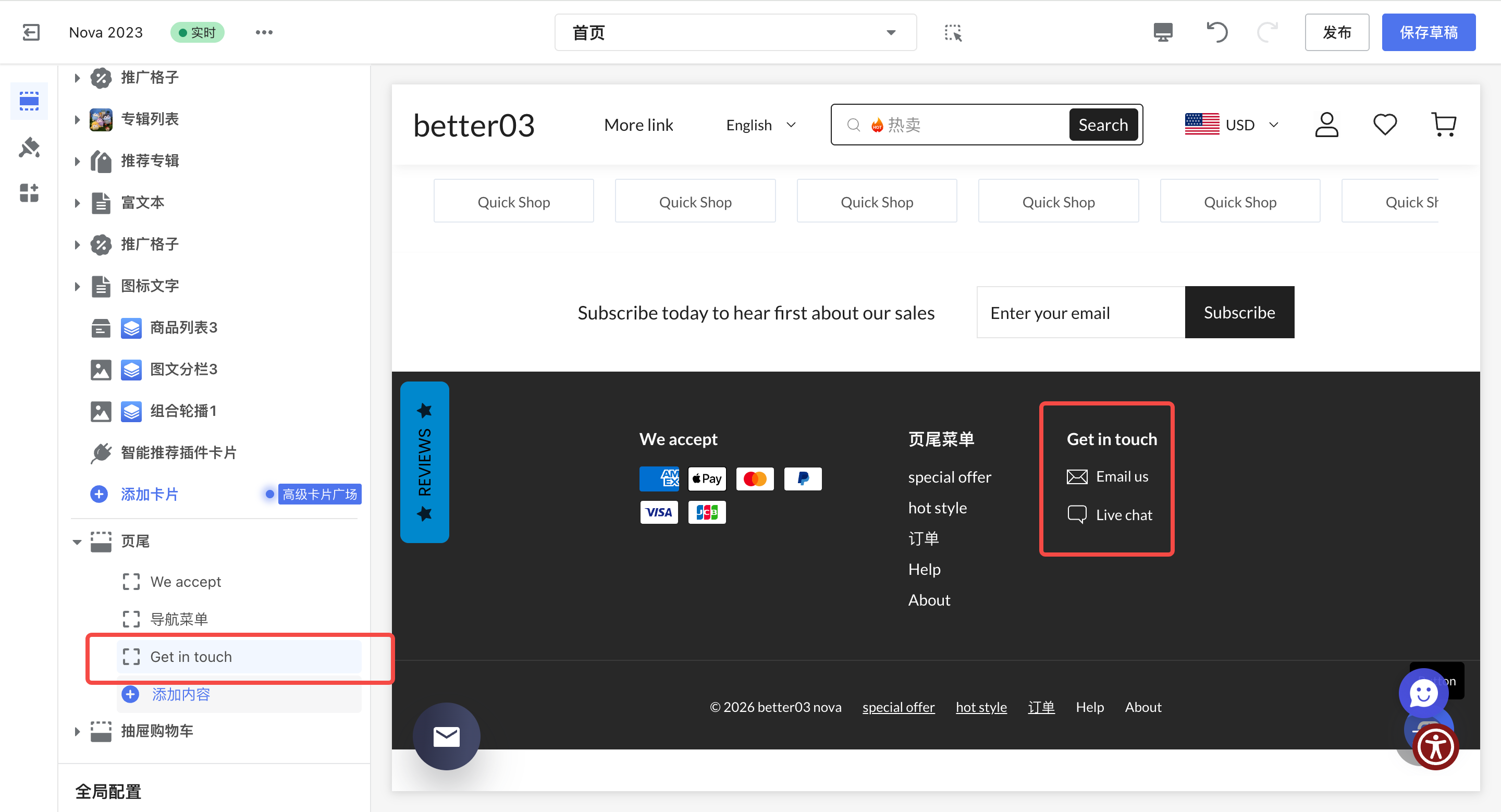This screenshot has height=812, width=1501.
Task: Select the We accept footer block
Action: (186, 581)
